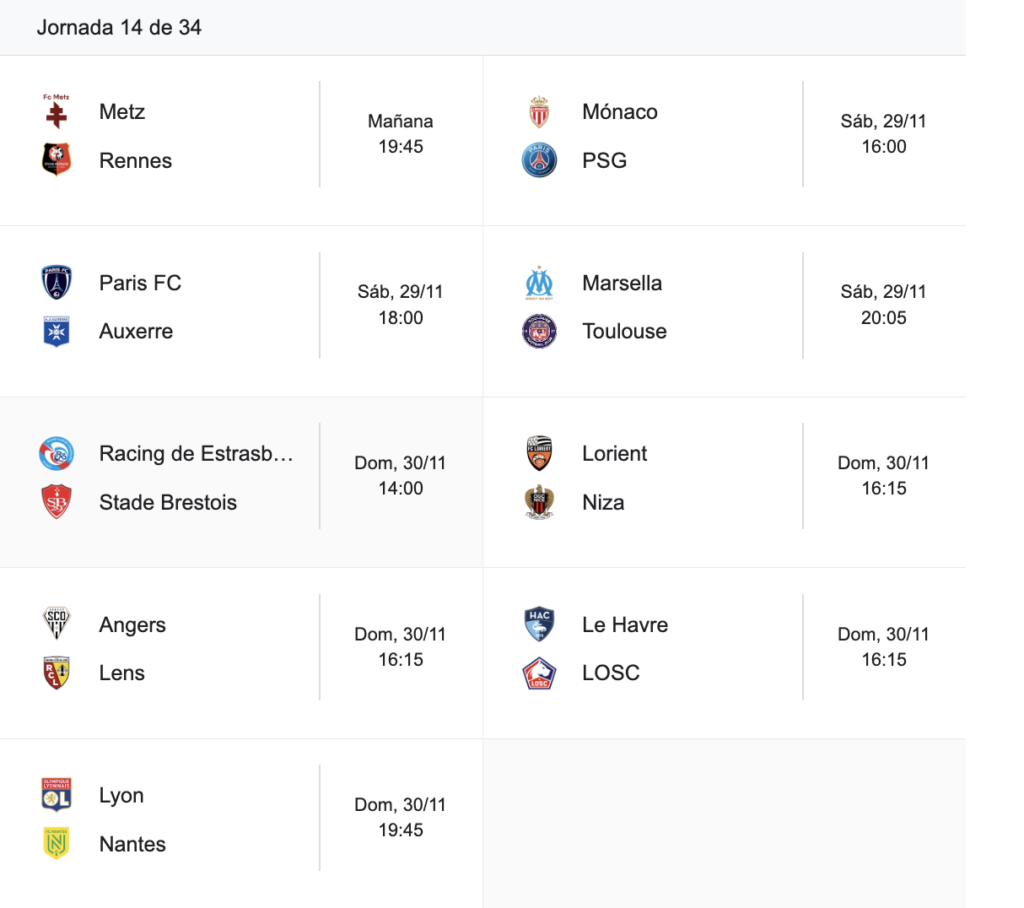Click the PSG club logo
The image size is (1024, 908).
click(539, 160)
